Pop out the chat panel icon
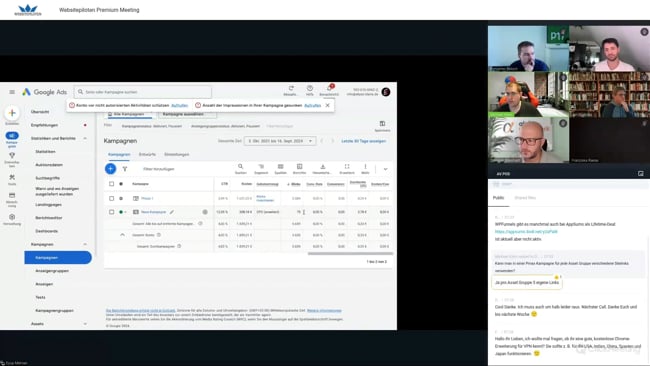Viewport: 650px width, 366px height. click(640, 174)
